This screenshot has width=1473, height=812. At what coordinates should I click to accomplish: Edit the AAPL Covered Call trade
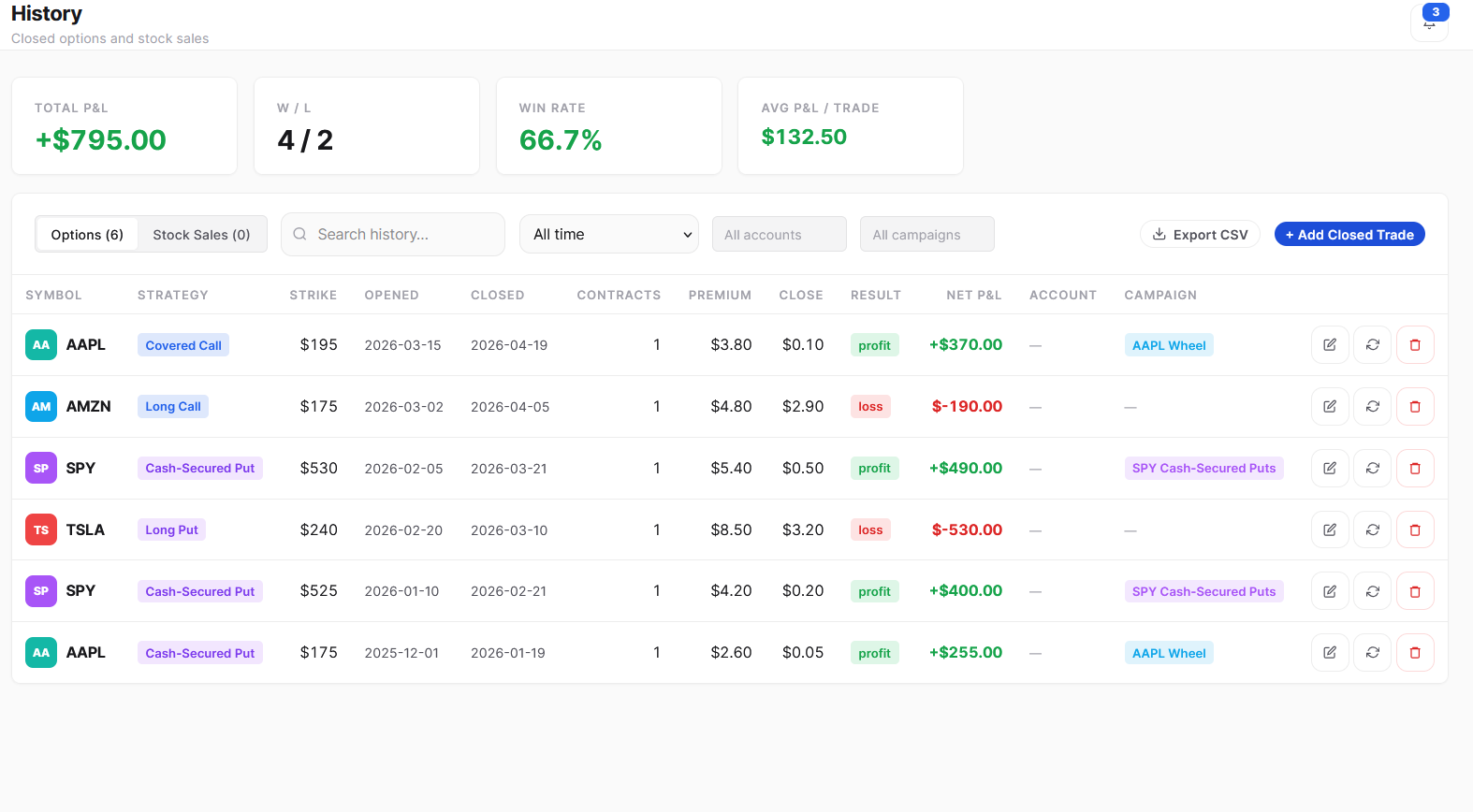(1330, 345)
